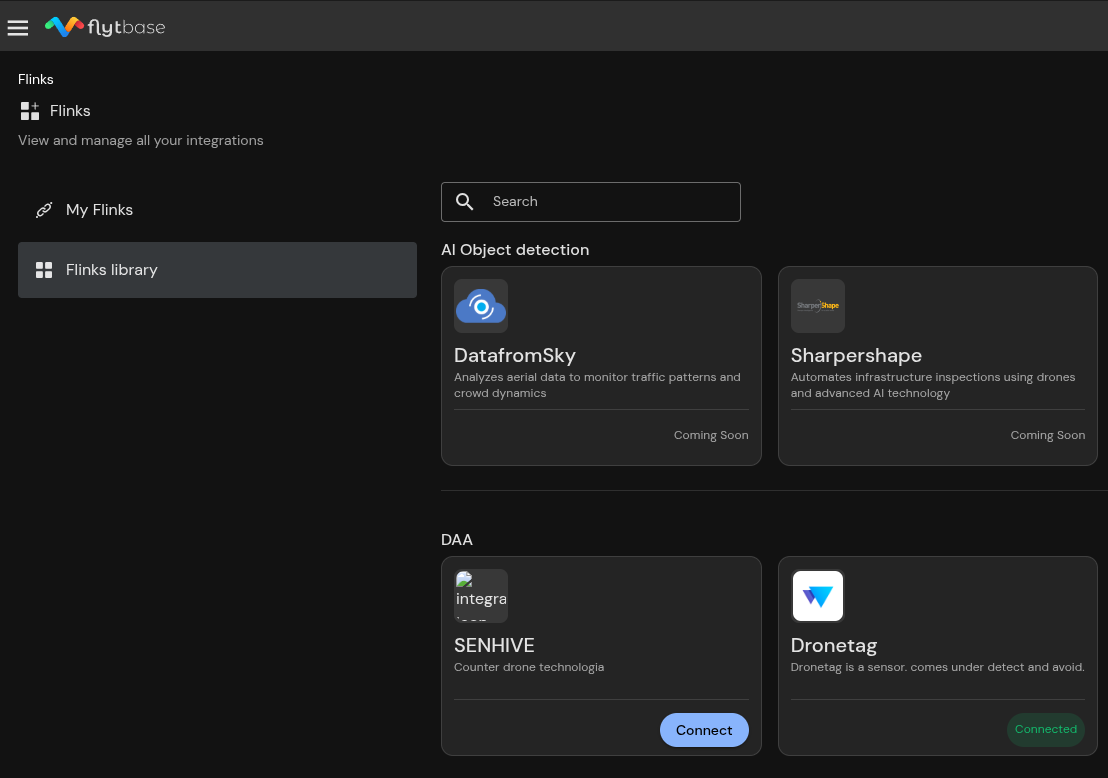Click 'Analyzes aerial data' description text
The width and height of the screenshot is (1108, 778).
tap(597, 385)
